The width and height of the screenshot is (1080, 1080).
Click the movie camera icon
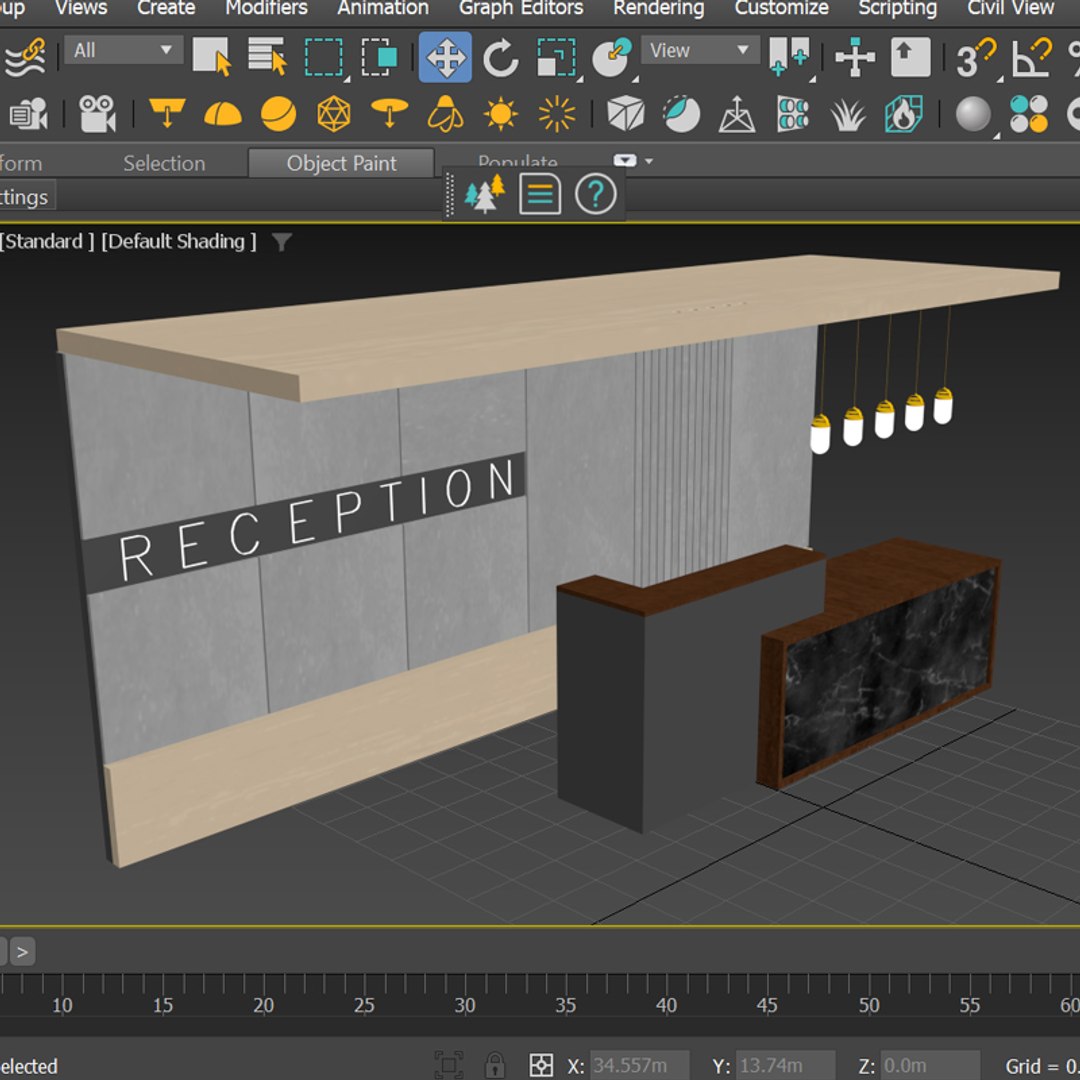(x=97, y=114)
